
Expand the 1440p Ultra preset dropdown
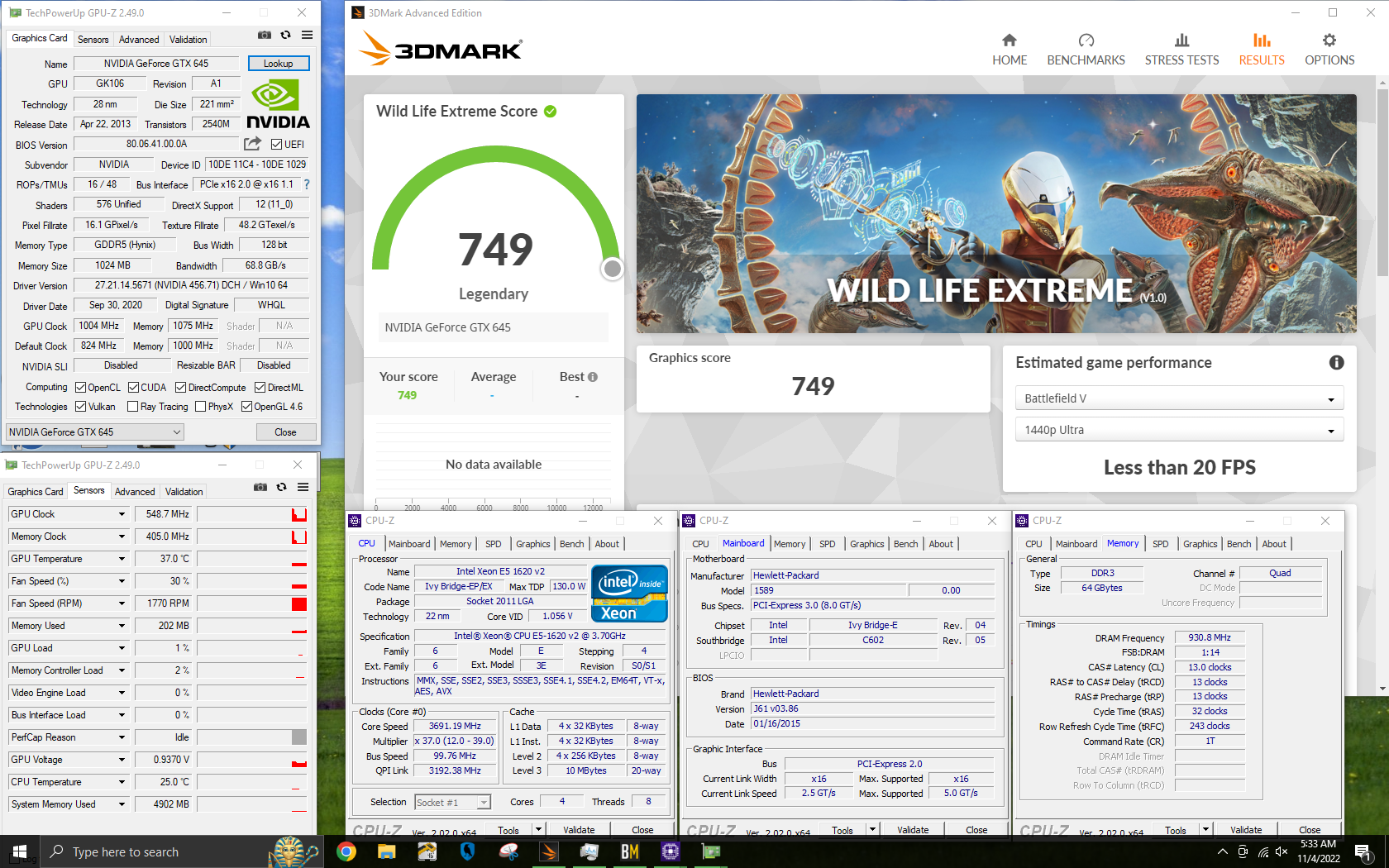(1179, 430)
